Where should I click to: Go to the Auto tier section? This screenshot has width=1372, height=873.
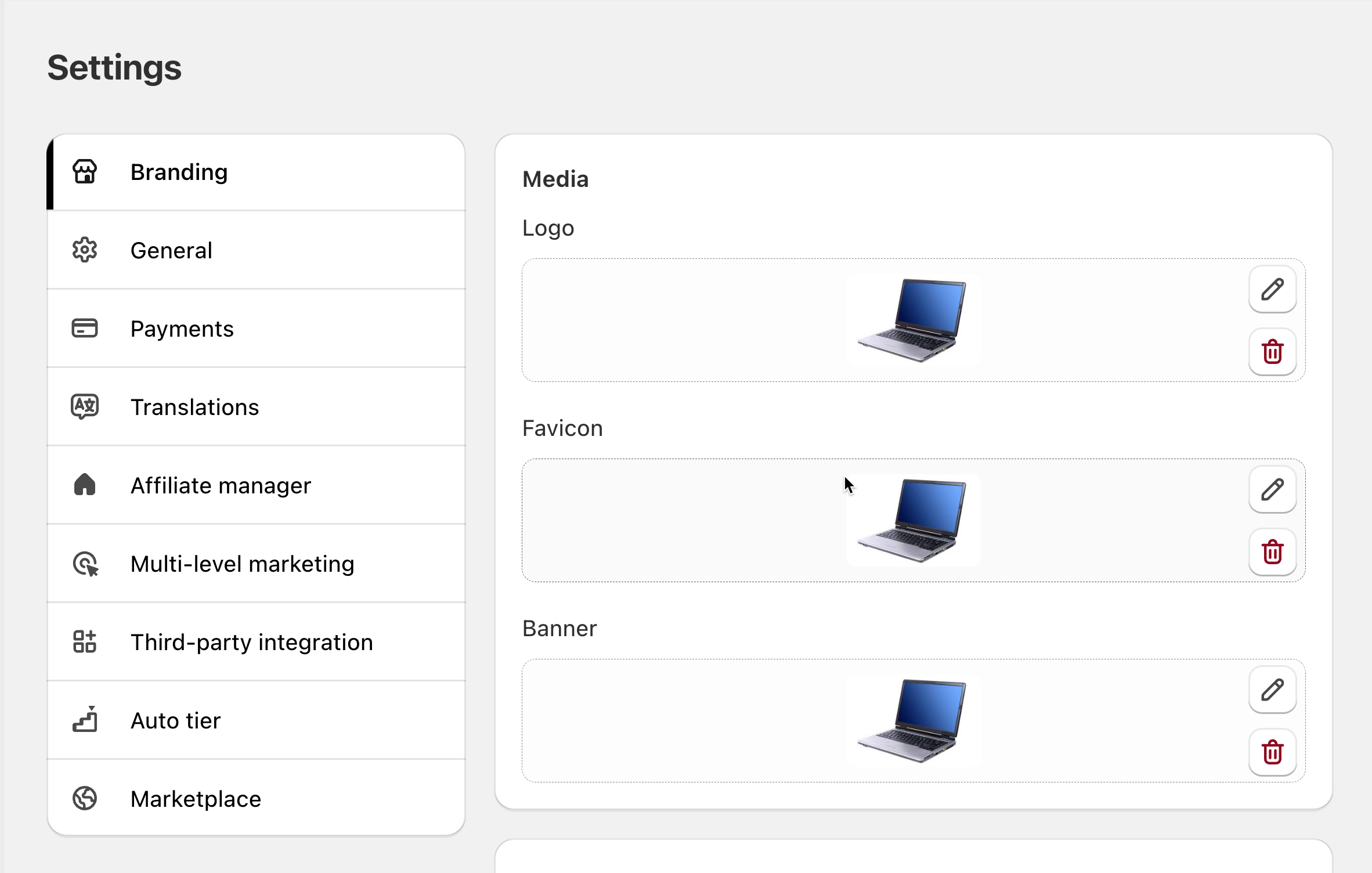tap(175, 720)
